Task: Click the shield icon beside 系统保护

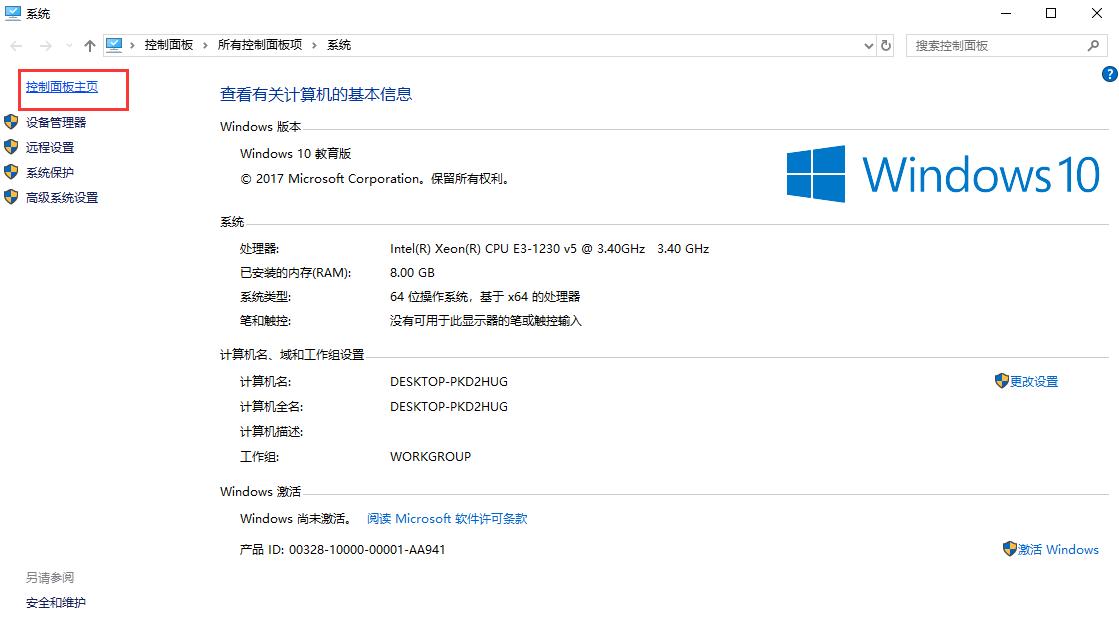Action: click(x=11, y=172)
